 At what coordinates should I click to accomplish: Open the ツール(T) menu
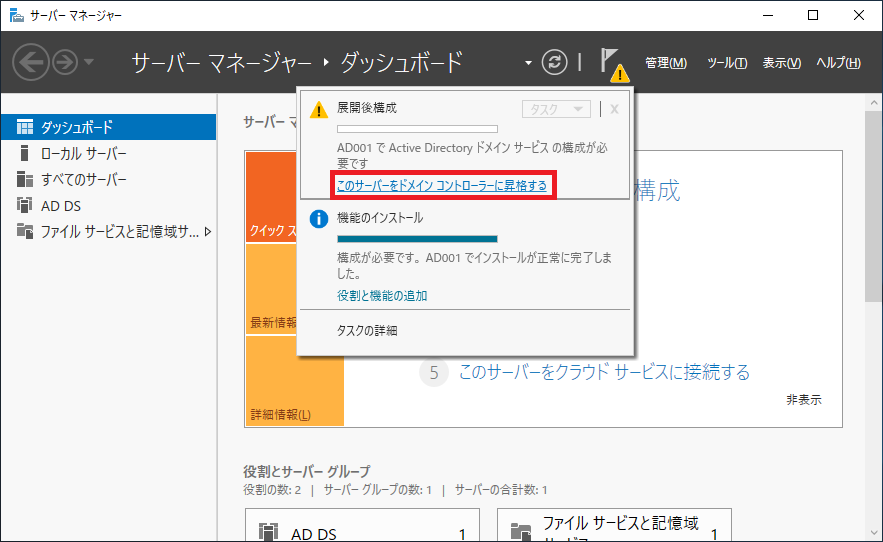[x=727, y=63]
